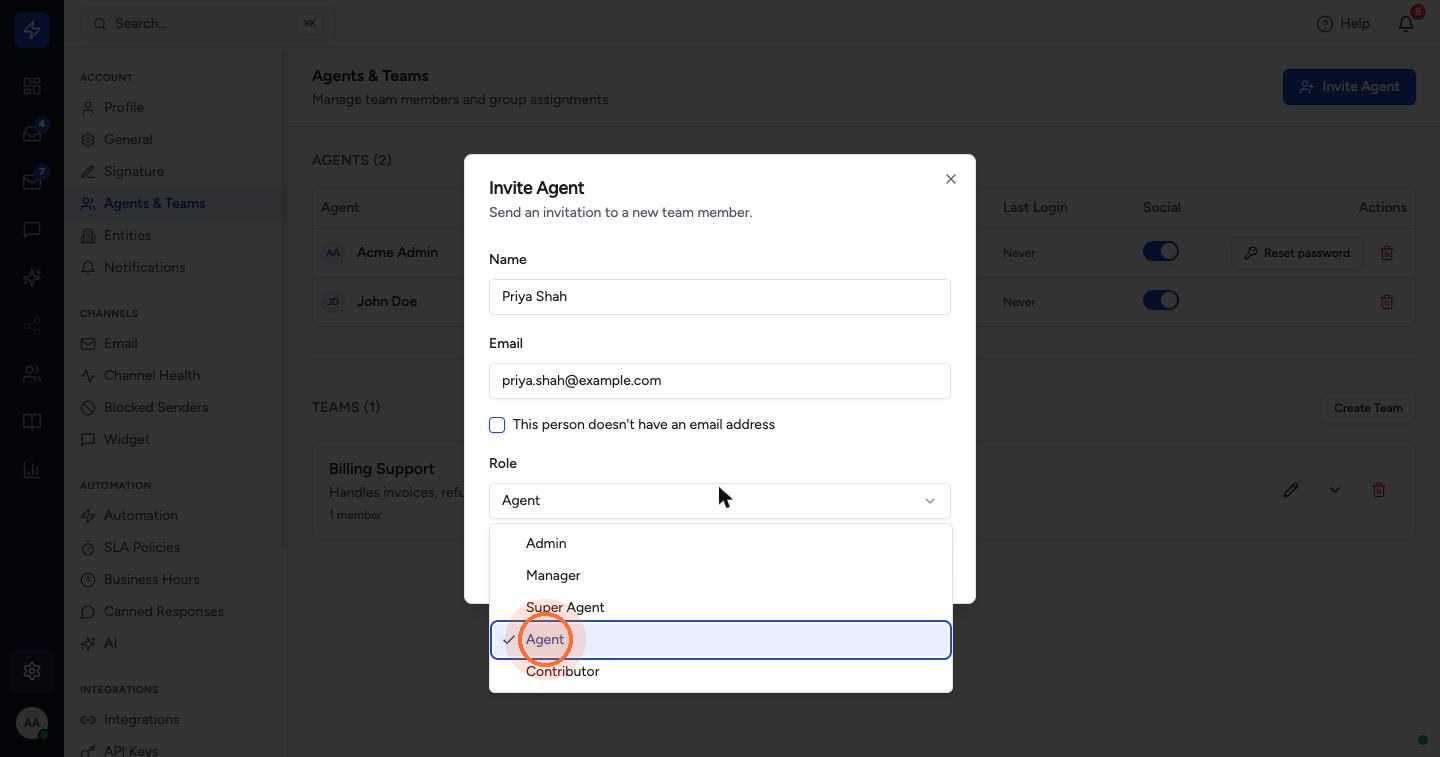
Task: Click the search magnifier icon
Action: click(100, 24)
